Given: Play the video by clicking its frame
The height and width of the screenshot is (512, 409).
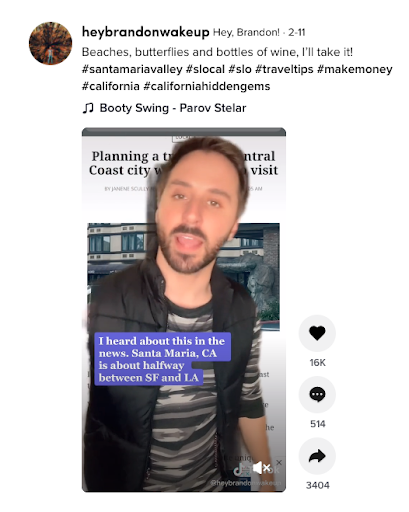Looking at the screenshot, I should point(184,310).
